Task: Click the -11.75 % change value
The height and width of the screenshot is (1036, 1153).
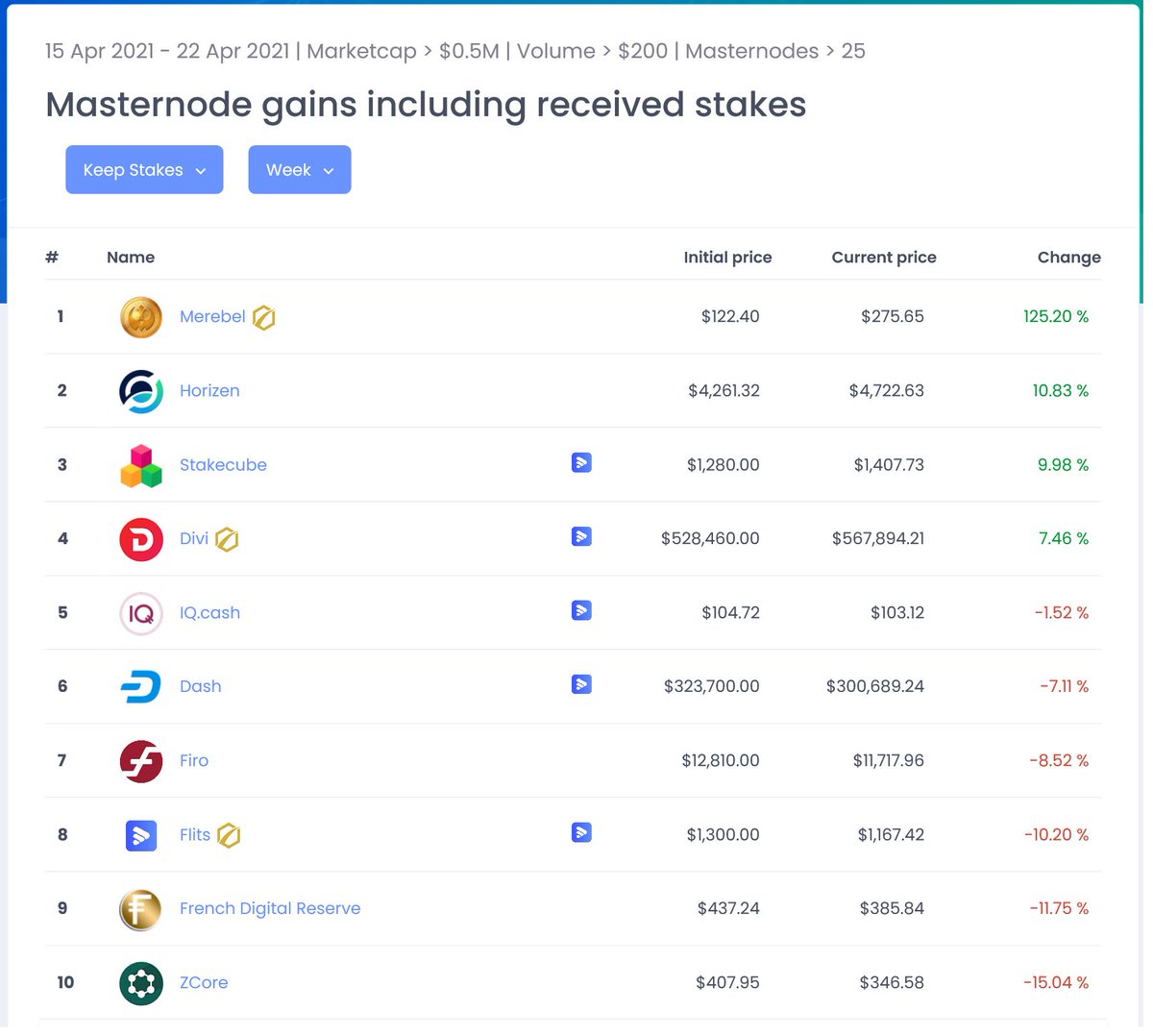Action: pyautogui.click(x=1059, y=909)
